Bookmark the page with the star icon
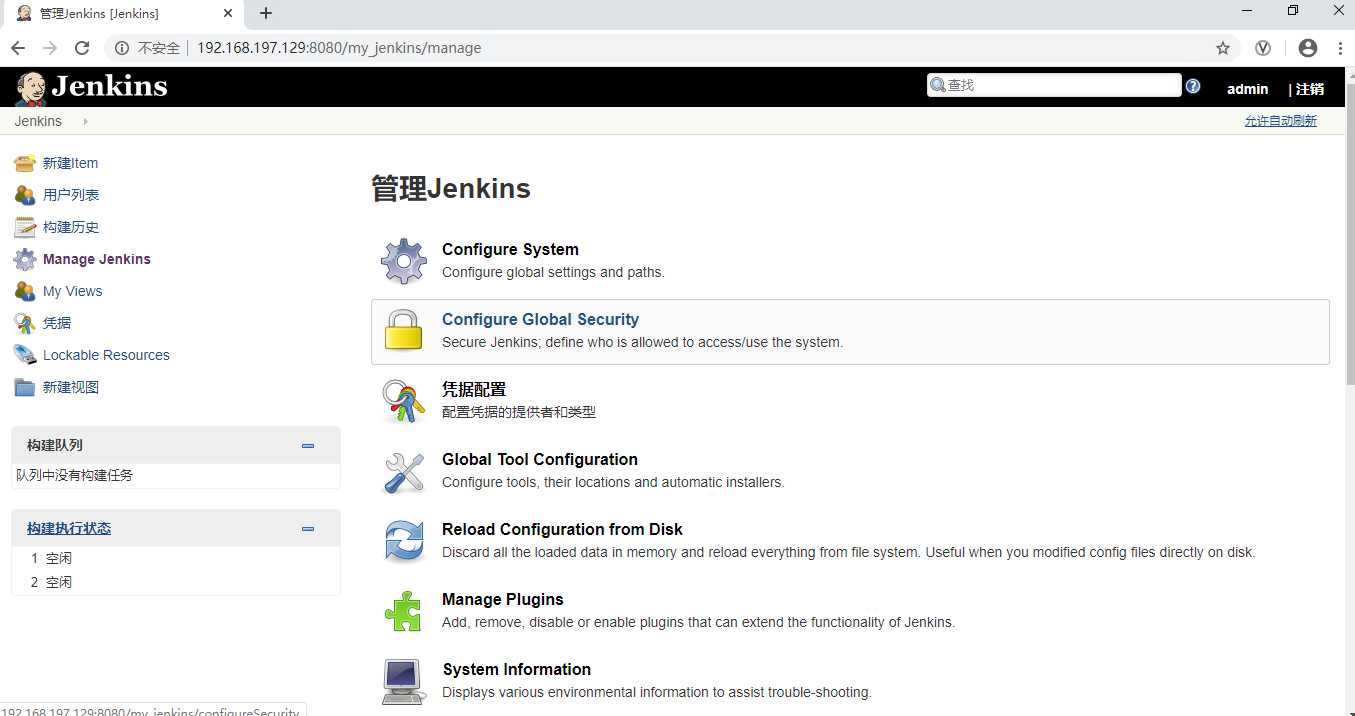Viewport: 1355px width, 716px height. 1223,48
